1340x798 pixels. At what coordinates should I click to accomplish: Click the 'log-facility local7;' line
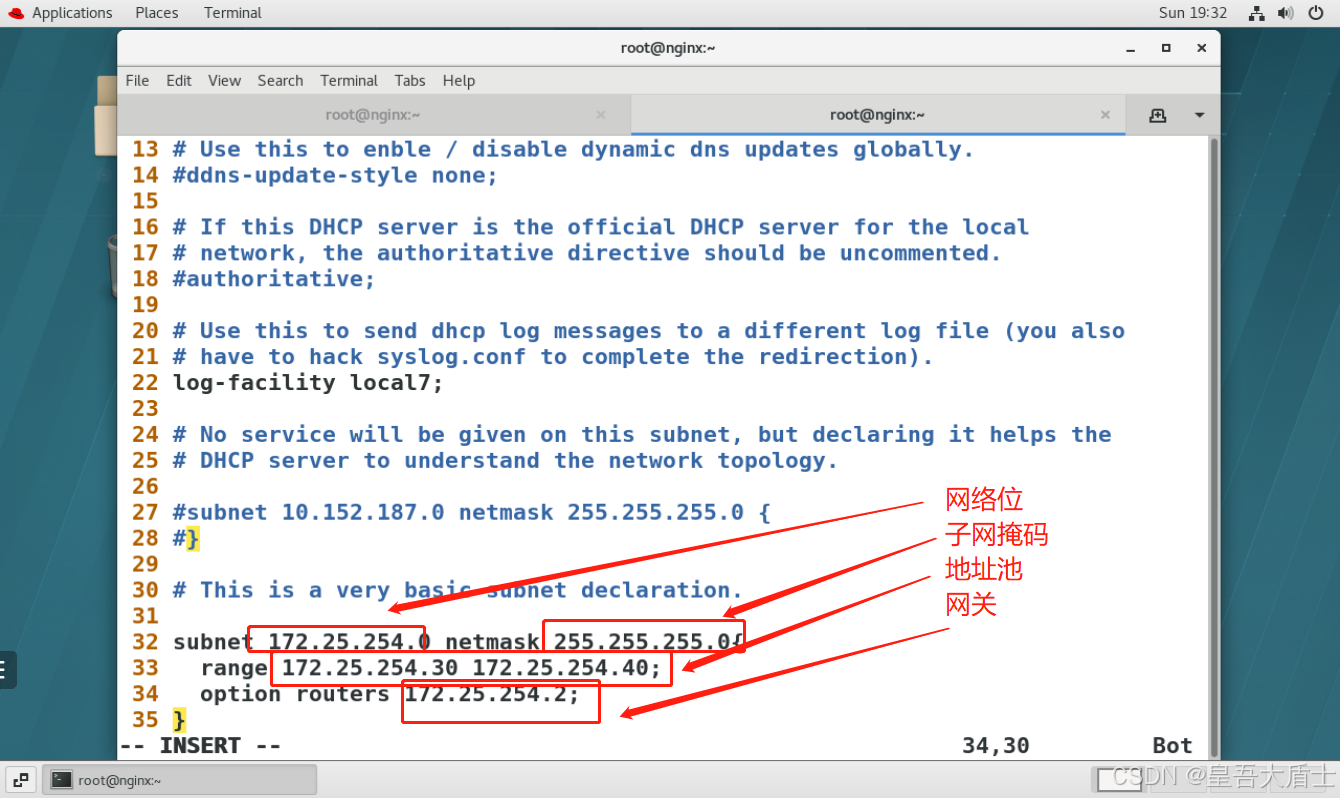tap(308, 383)
